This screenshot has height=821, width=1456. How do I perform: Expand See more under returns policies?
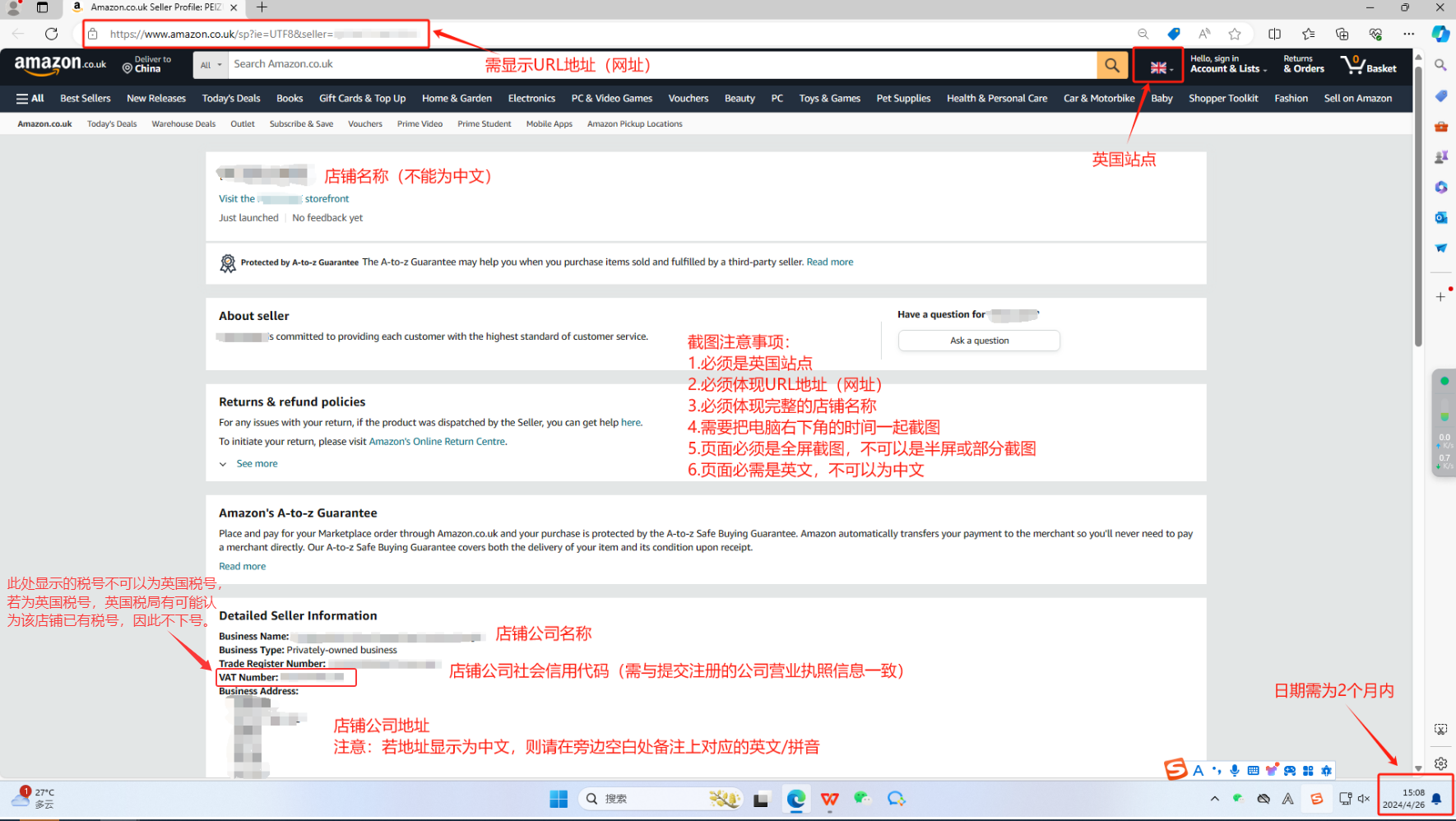click(256, 464)
